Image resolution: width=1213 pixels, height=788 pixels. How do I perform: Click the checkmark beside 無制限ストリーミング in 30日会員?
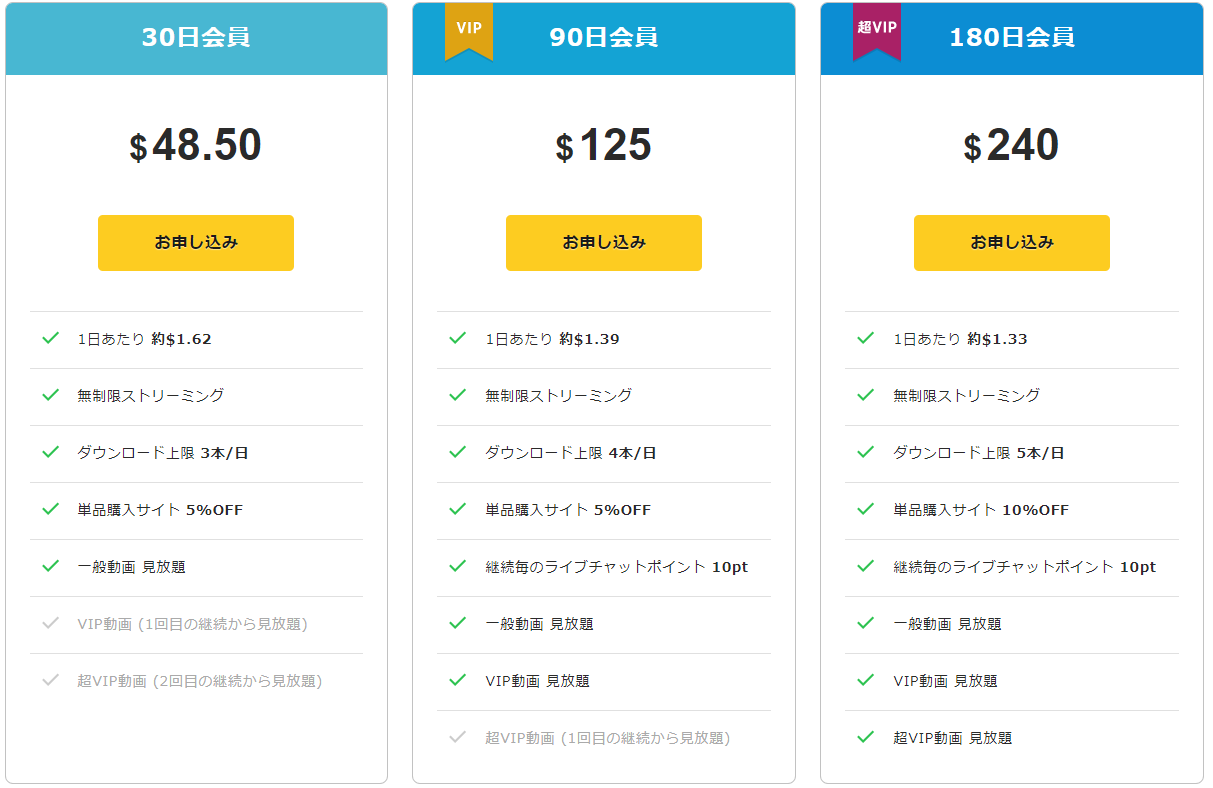(x=51, y=396)
